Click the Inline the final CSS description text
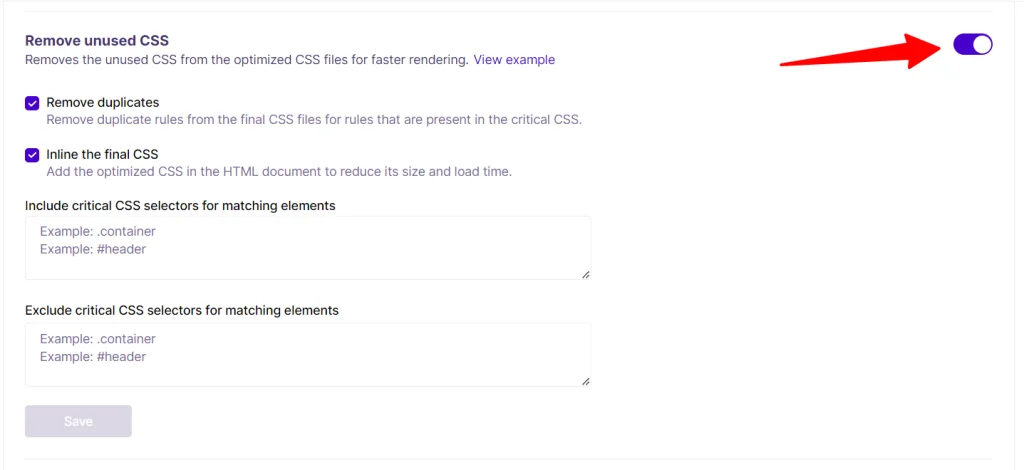The image size is (1024, 470). (279, 171)
